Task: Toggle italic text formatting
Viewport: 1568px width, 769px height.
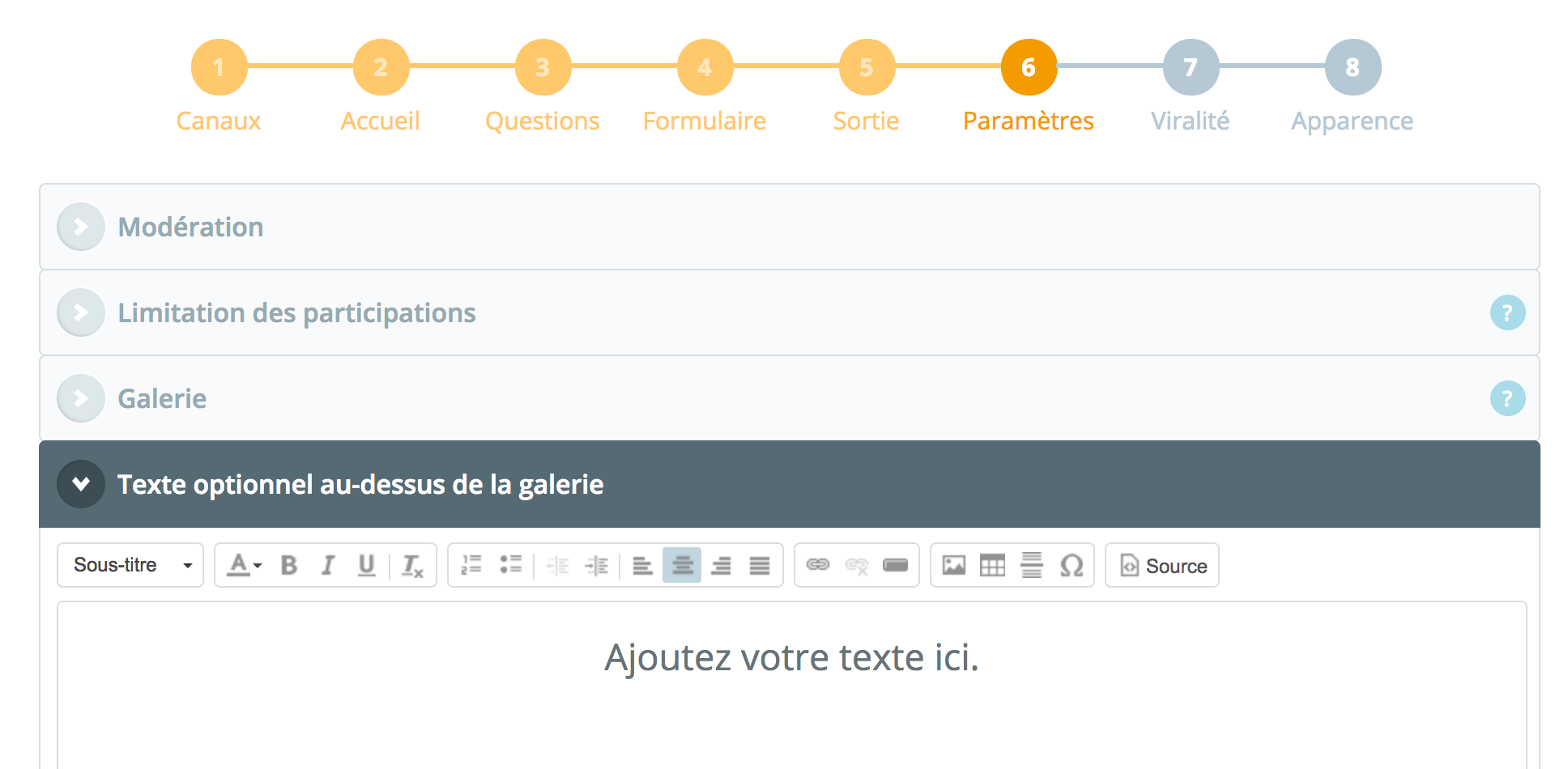Action: click(x=327, y=565)
